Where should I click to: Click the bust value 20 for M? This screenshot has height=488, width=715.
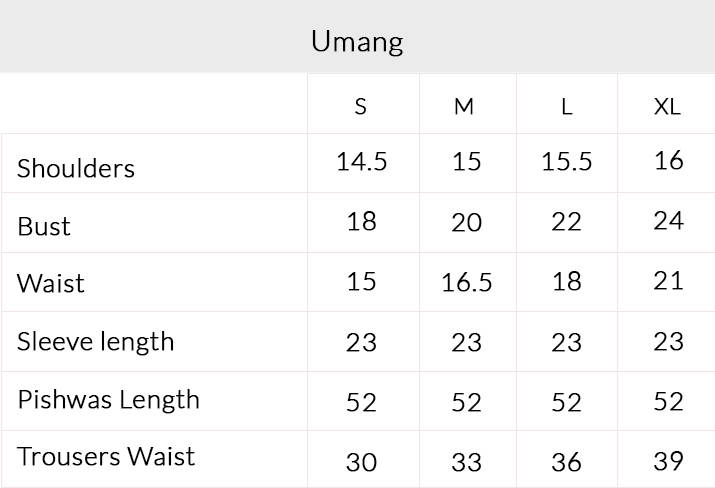(466, 222)
